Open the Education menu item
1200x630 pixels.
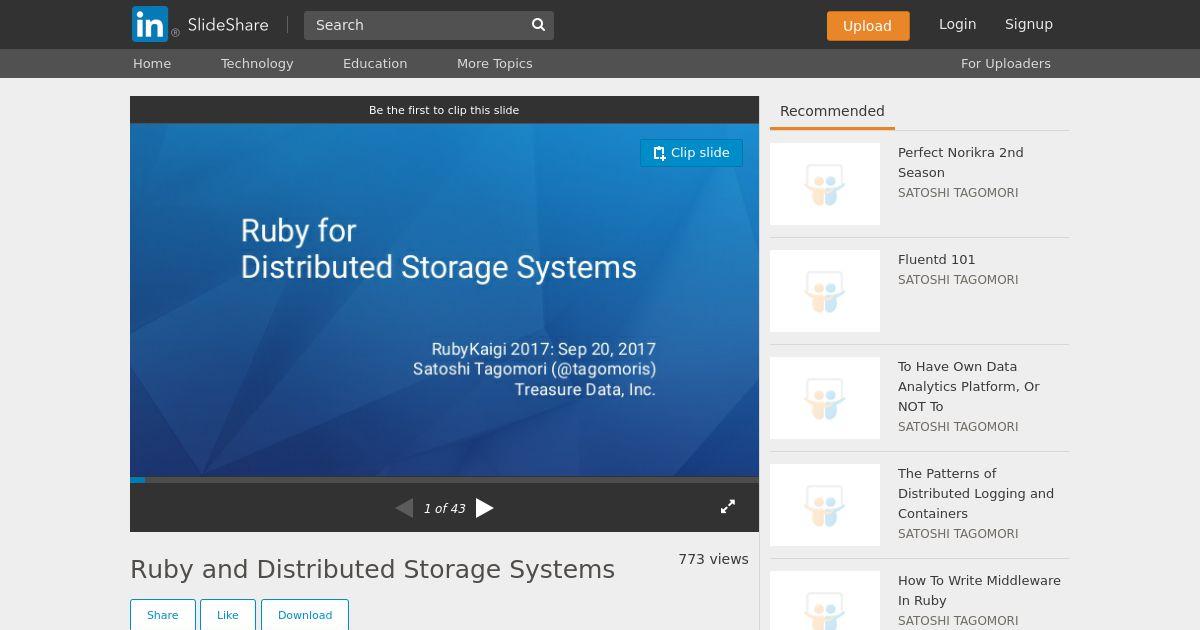[x=375, y=63]
